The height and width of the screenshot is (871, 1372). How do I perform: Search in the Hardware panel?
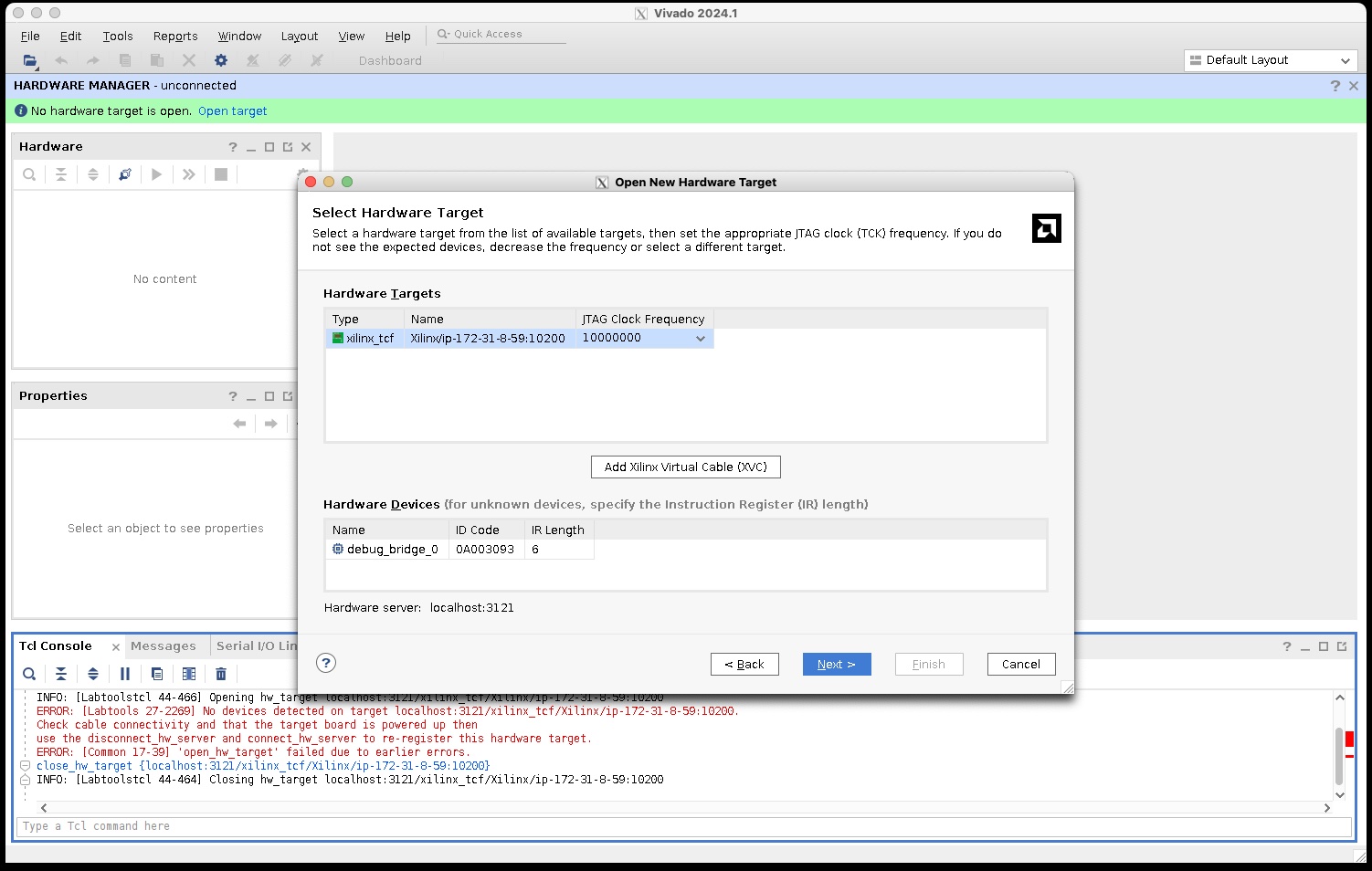29,174
